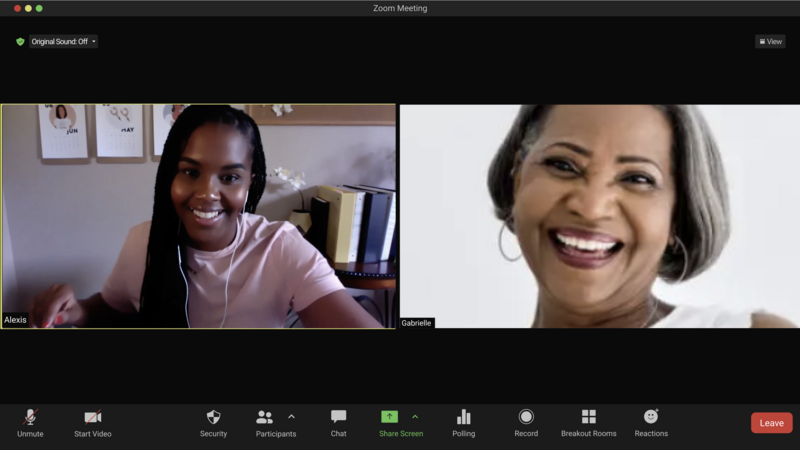The height and width of the screenshot is (450, 800).
Task: Click the View button at top right
Action: click(770, 42)
